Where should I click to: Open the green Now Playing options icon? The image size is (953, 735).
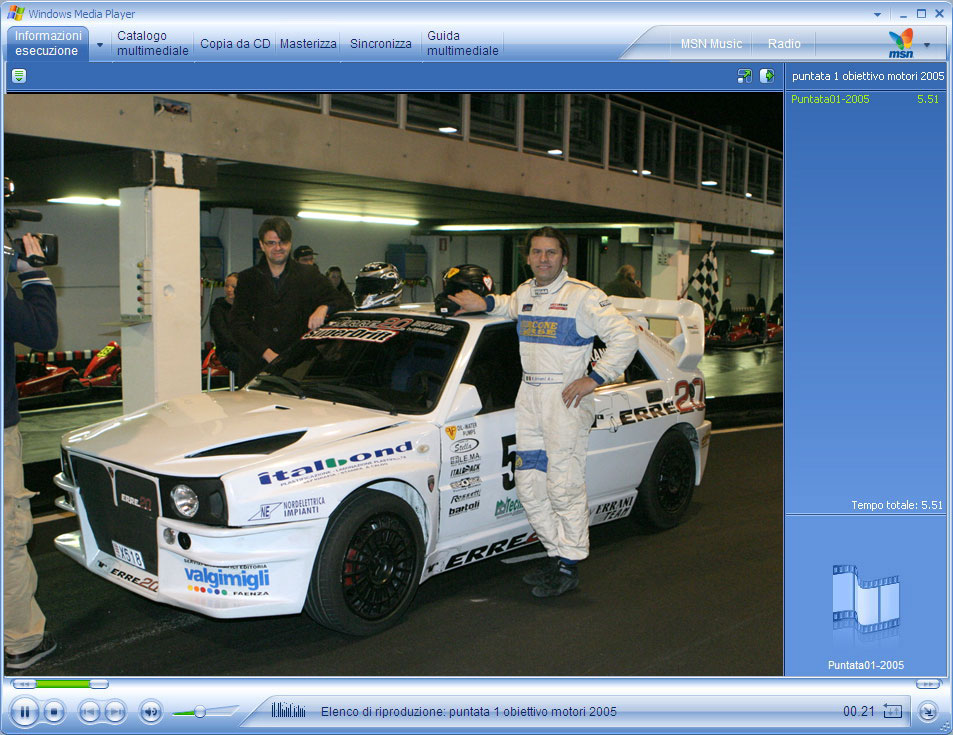(x=19, y=76)
